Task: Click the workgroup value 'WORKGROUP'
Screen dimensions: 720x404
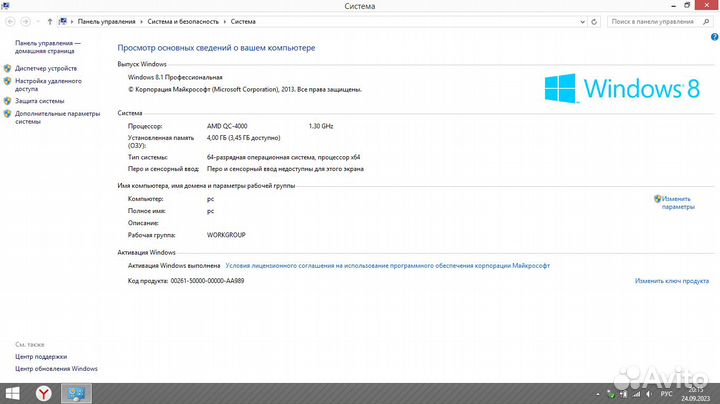Action: [x=226, y=235]
